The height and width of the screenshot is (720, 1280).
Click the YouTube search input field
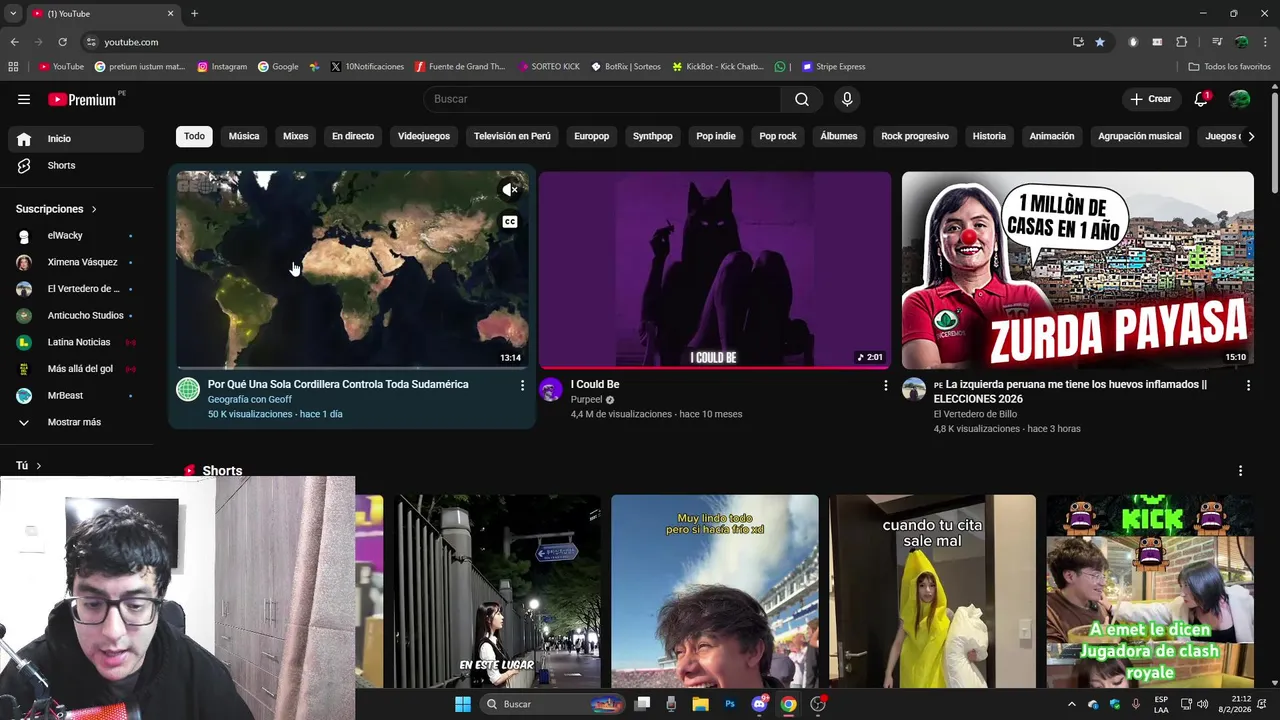tap(602, 99)
